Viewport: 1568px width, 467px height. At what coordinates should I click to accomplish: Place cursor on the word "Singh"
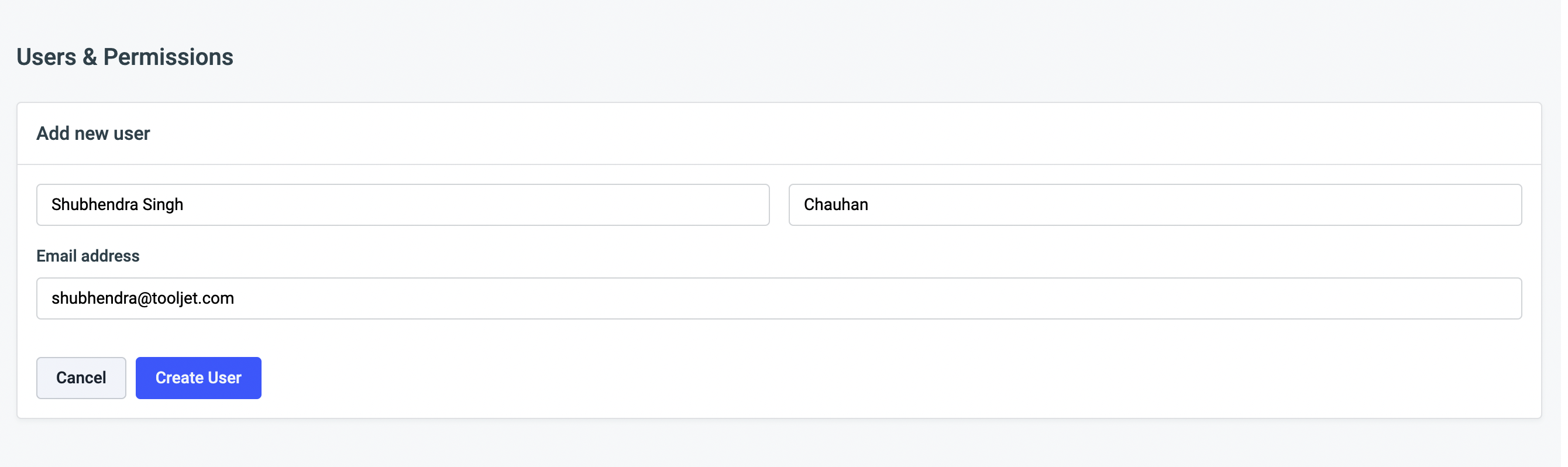point(163,205)
